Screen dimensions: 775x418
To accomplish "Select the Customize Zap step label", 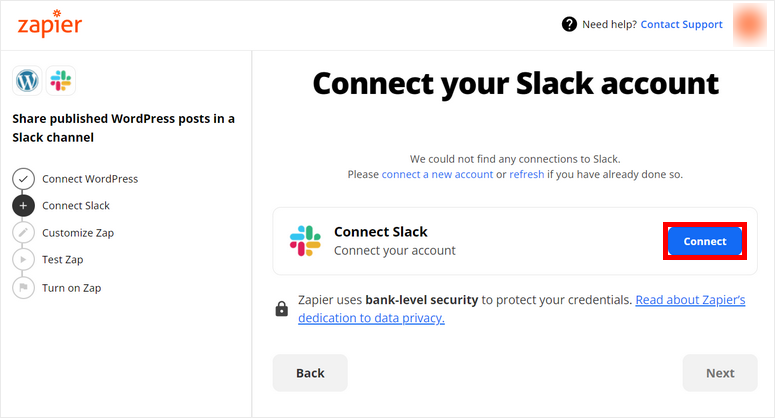I will point(78,233).
